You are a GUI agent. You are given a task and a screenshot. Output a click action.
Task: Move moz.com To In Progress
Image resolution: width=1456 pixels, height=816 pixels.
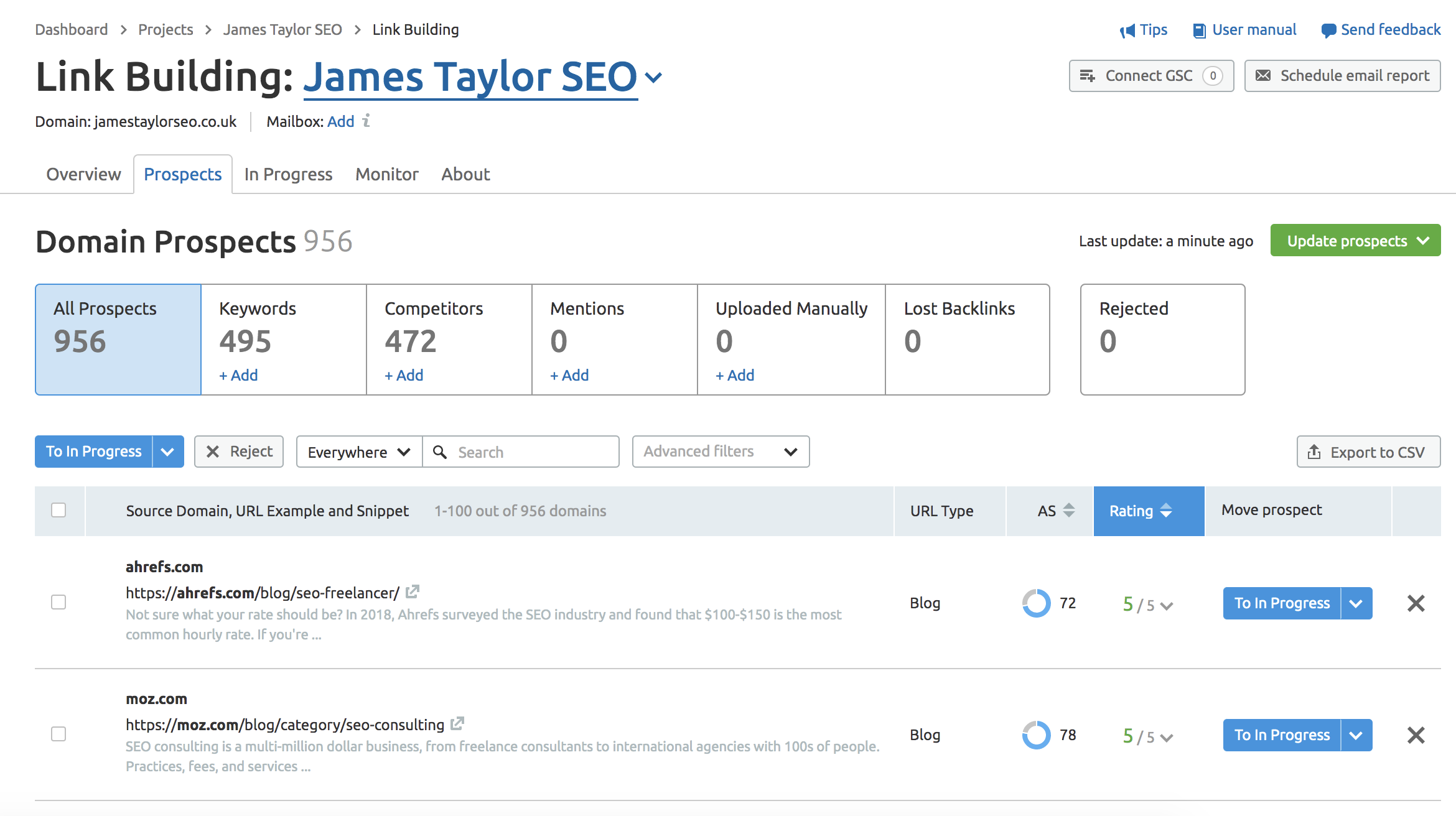pyautogui.click(x=1282, y=735)
